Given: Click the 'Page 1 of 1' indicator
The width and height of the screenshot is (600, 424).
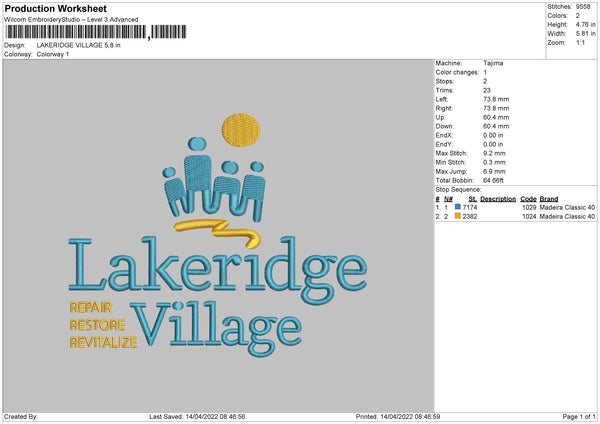Looking at the screenshot, I should 579,416.
